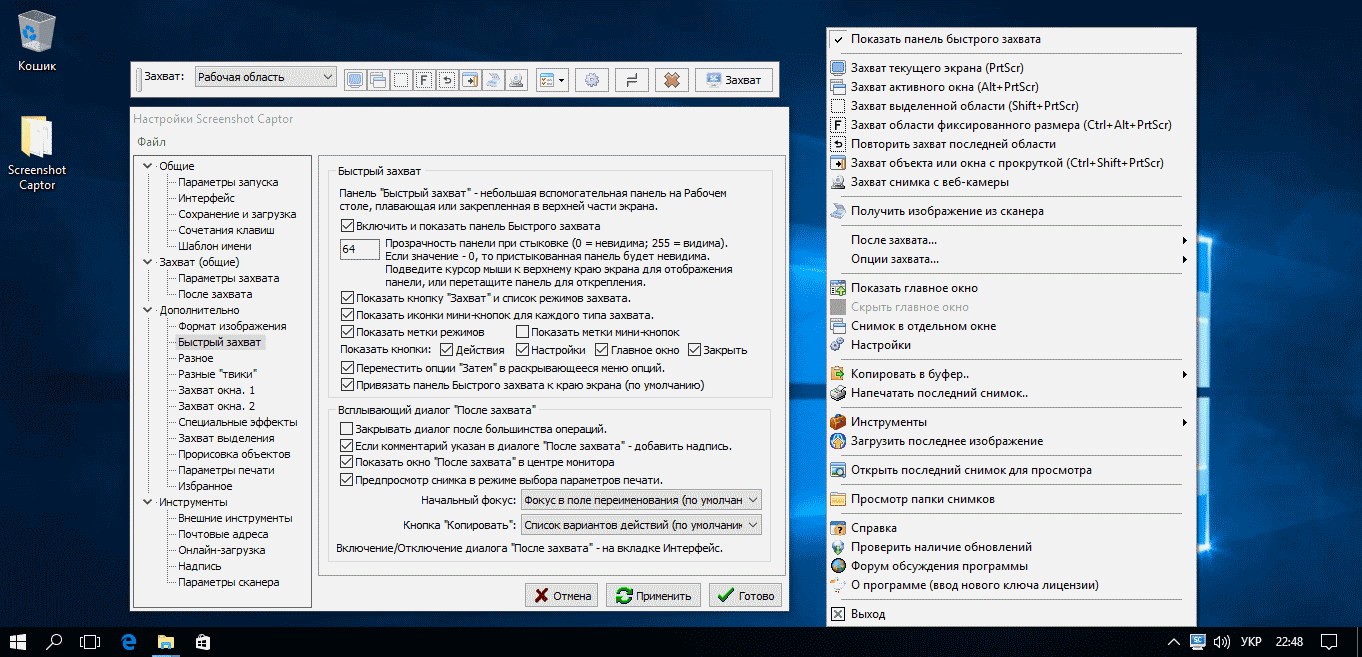This screenshot has width=1362, height=657.
Task: Click the Готово button
Action: point(746,595)
